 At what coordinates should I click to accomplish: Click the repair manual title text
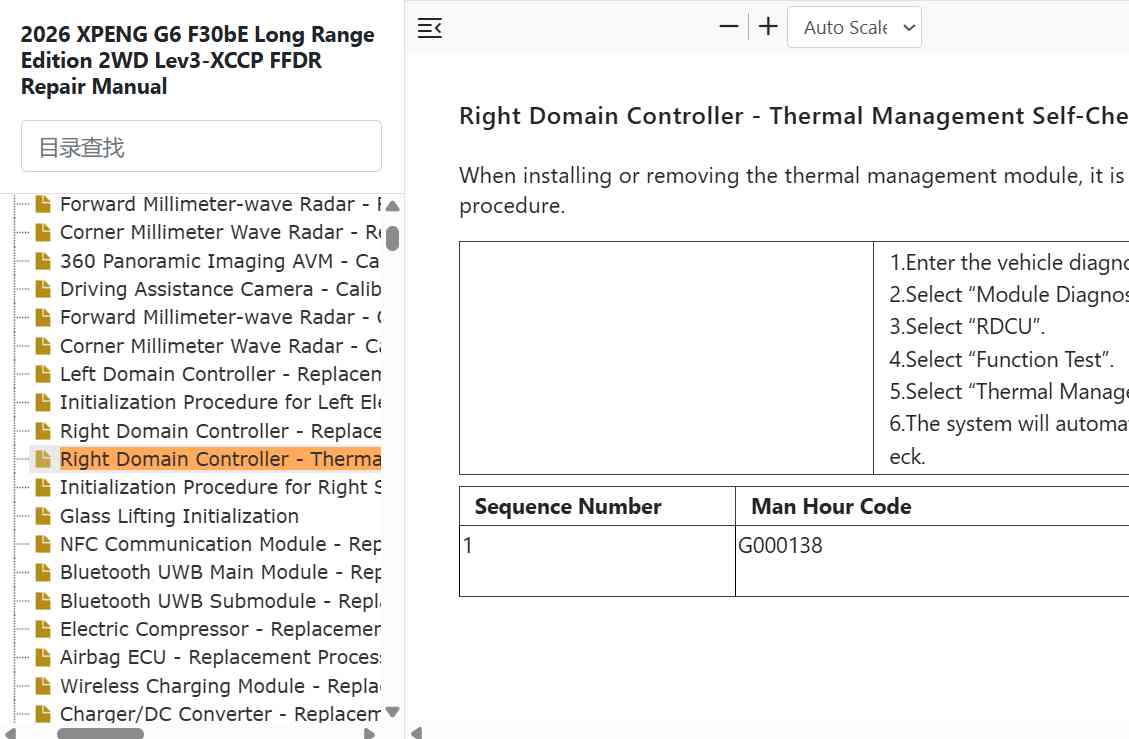pyautogui.click(x=197, y=61)
